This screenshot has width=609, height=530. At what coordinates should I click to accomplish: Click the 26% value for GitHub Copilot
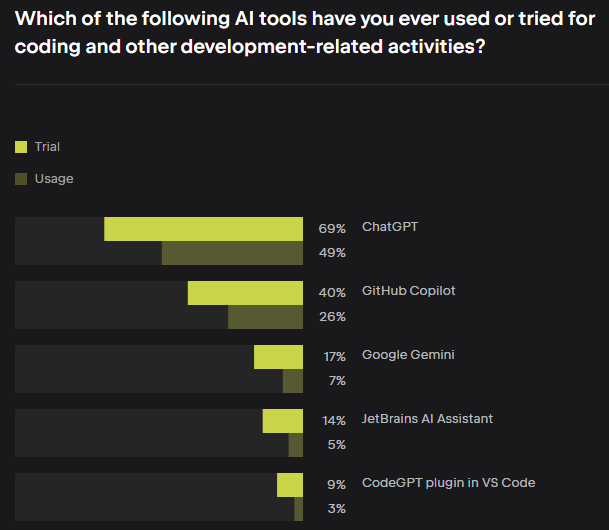click(x=332, y=317)
